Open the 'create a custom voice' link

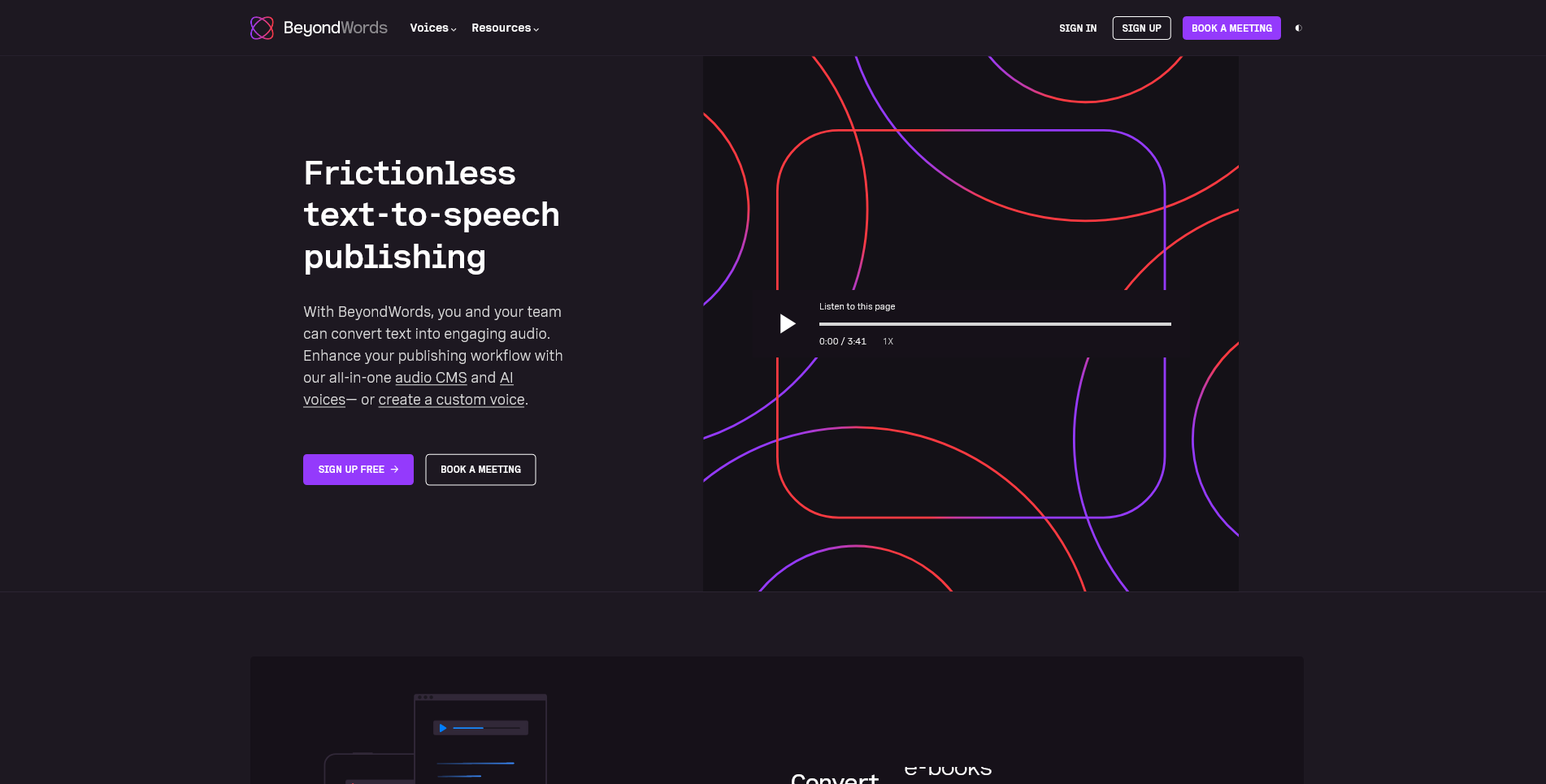[451, 400]
